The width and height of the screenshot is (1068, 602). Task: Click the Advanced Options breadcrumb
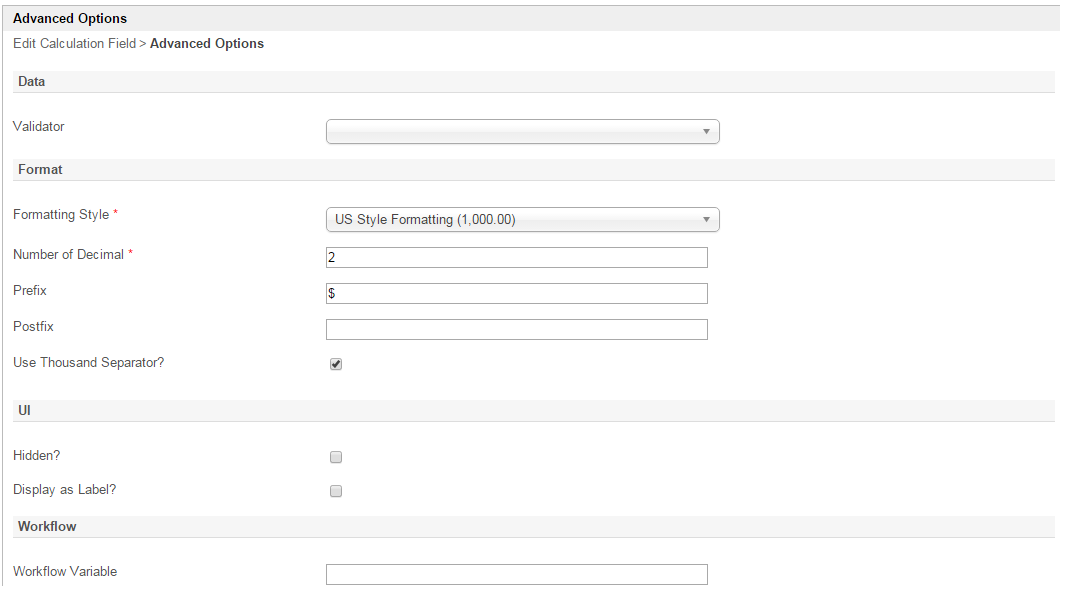(207, 44)
